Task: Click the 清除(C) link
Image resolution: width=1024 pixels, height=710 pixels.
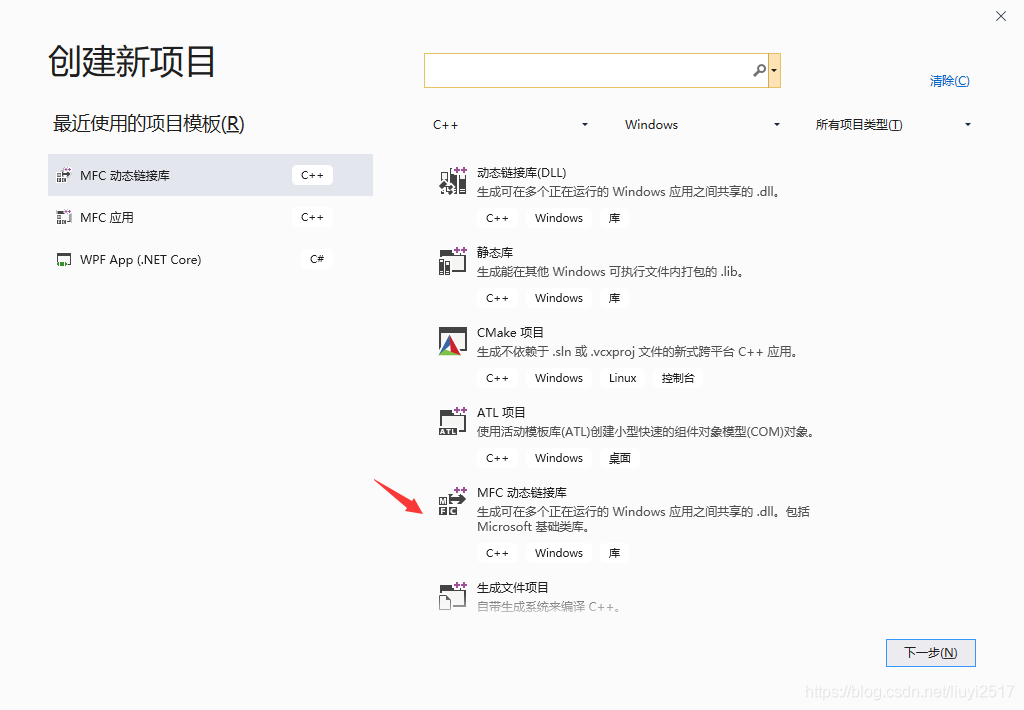Action: point(948,80)
